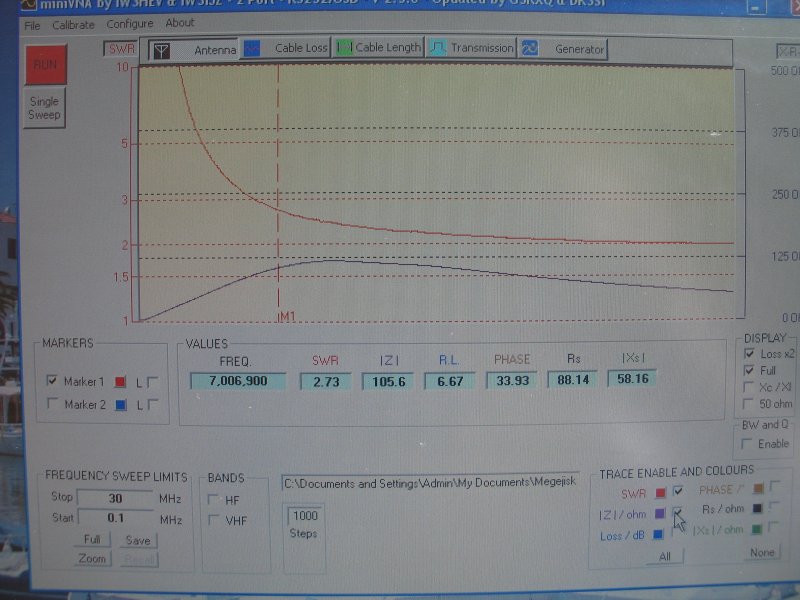Click Marker 1 red color swatch

click(x=120, y=382)
